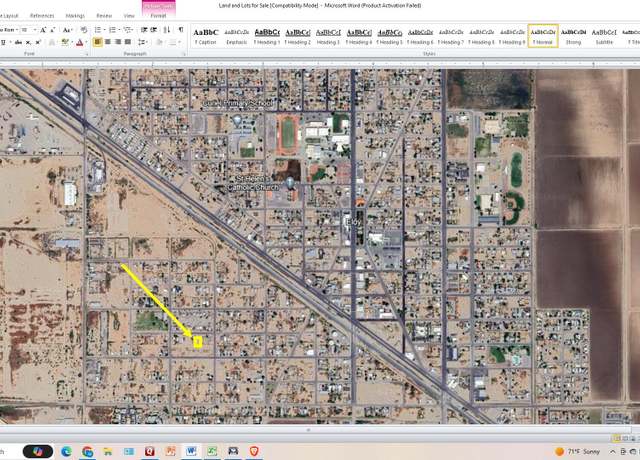Apply the Strong style
Viewport: 640px width, 460px height.
[573, 36]
